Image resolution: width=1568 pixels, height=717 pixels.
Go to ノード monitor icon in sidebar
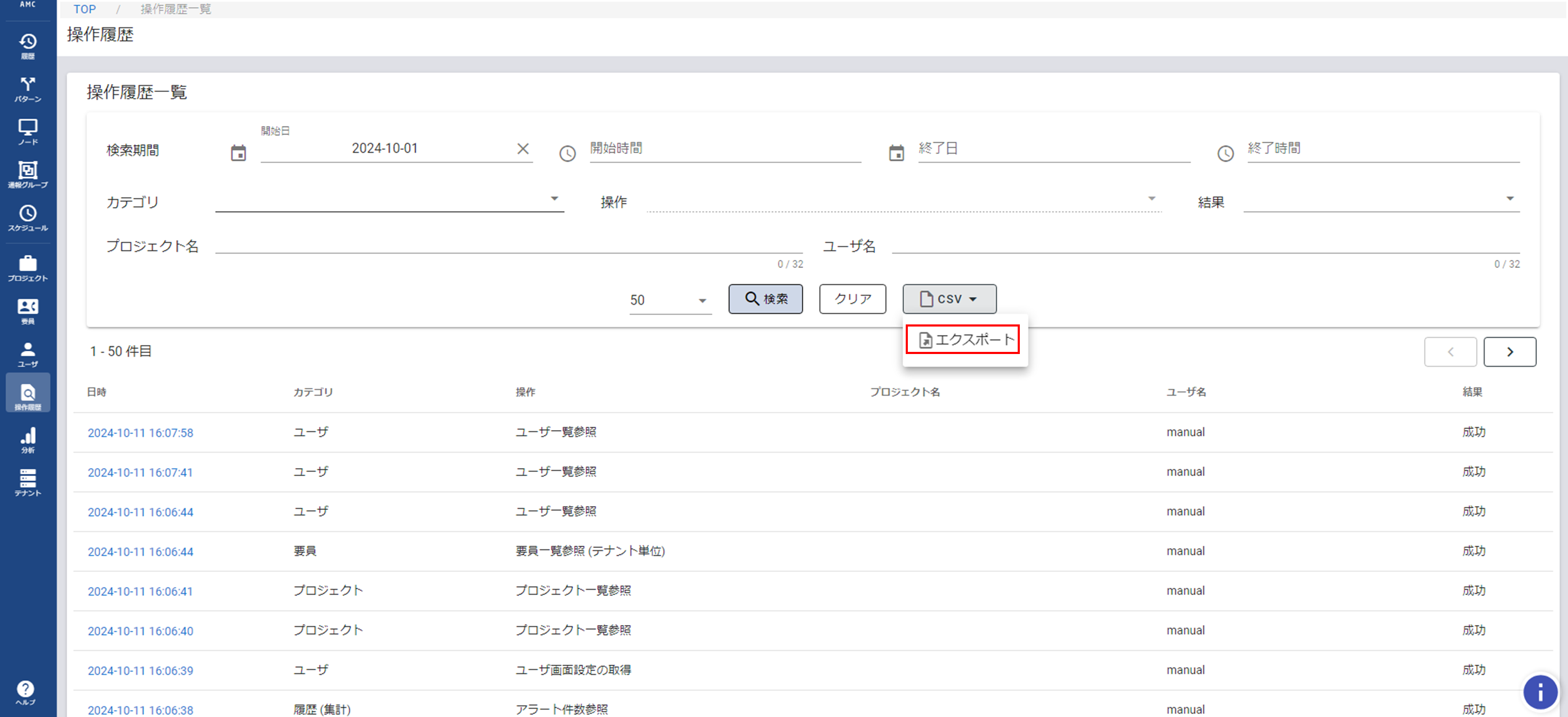(27, 132)
